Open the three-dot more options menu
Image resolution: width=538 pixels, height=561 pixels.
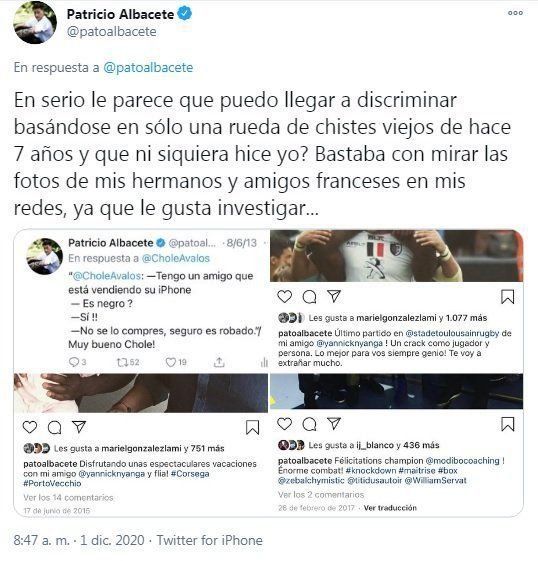[515, 13]
